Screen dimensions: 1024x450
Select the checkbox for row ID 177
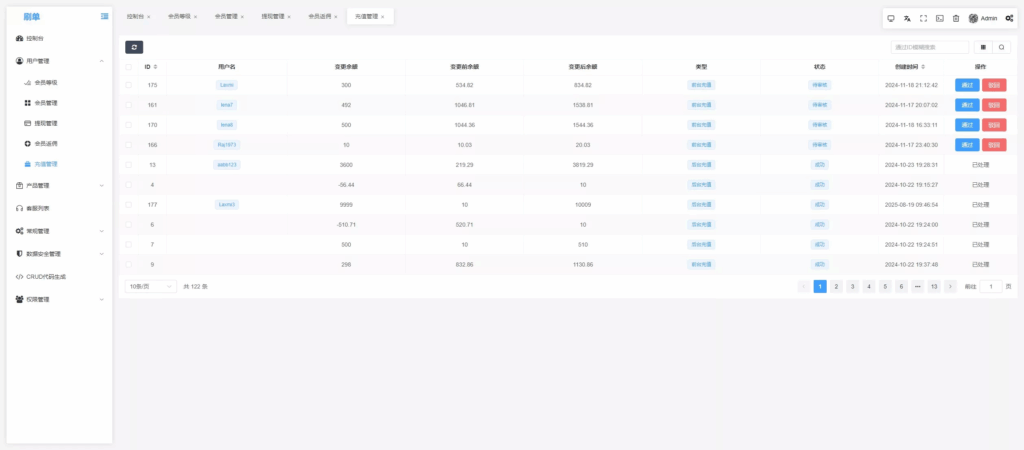[128, 205]
